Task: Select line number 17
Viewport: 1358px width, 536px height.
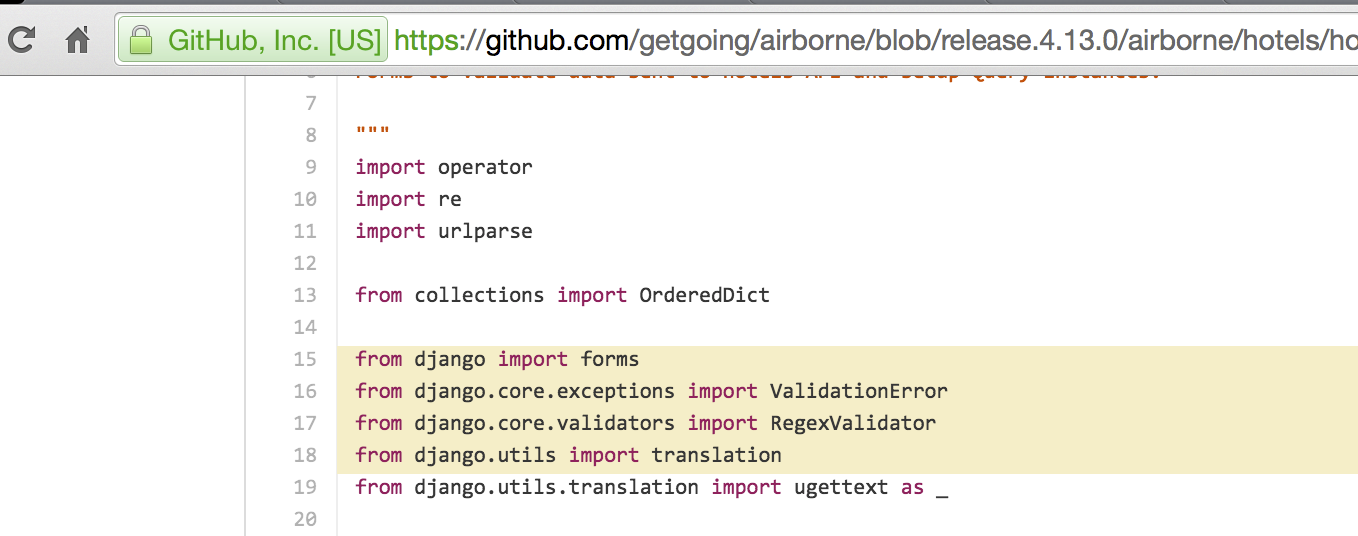Action: pos(305,423)
